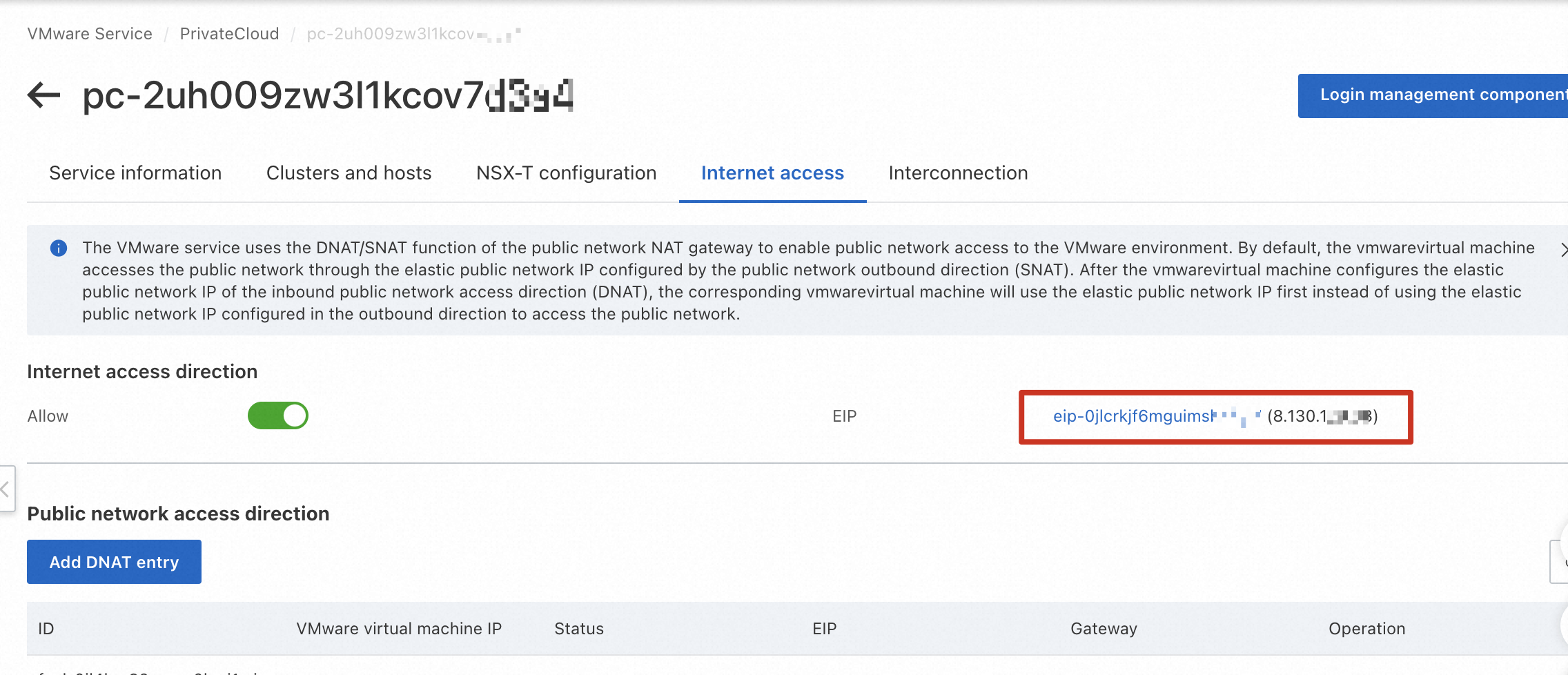Click the VMware virtual machine IP column header
Image resolution: width=1568 pixels, height=675 pixels.
(399, 629)
